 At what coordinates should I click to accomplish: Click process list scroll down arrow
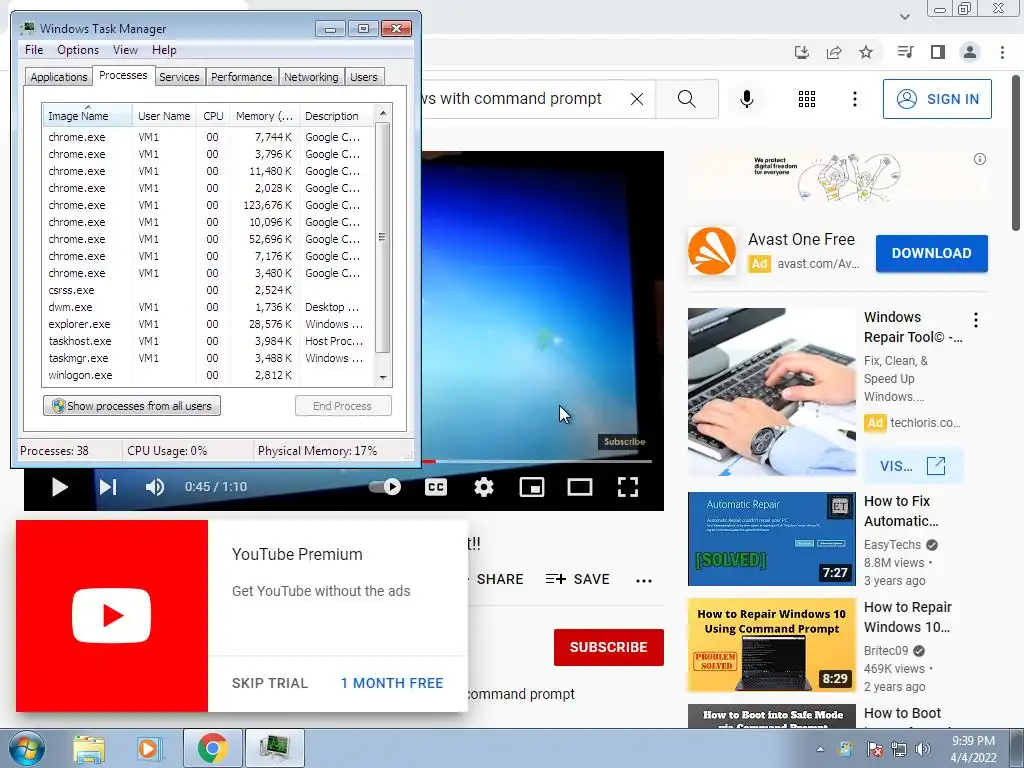coord(383,377)
